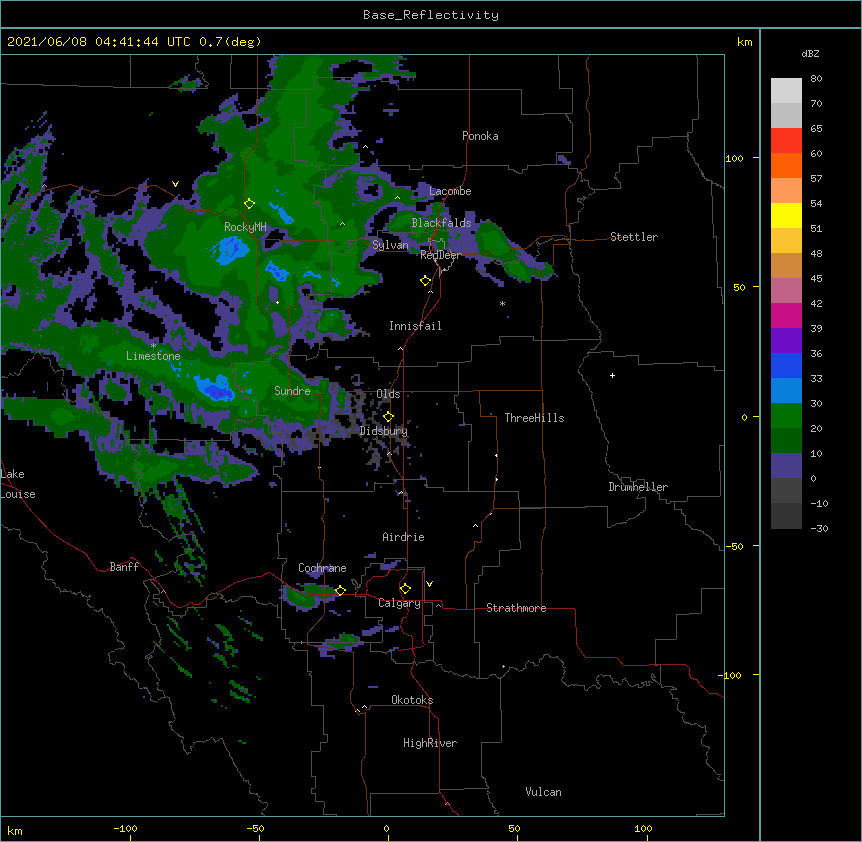862x842 pixels.
Task: Click the Strathmore town label
Action: 516,608
